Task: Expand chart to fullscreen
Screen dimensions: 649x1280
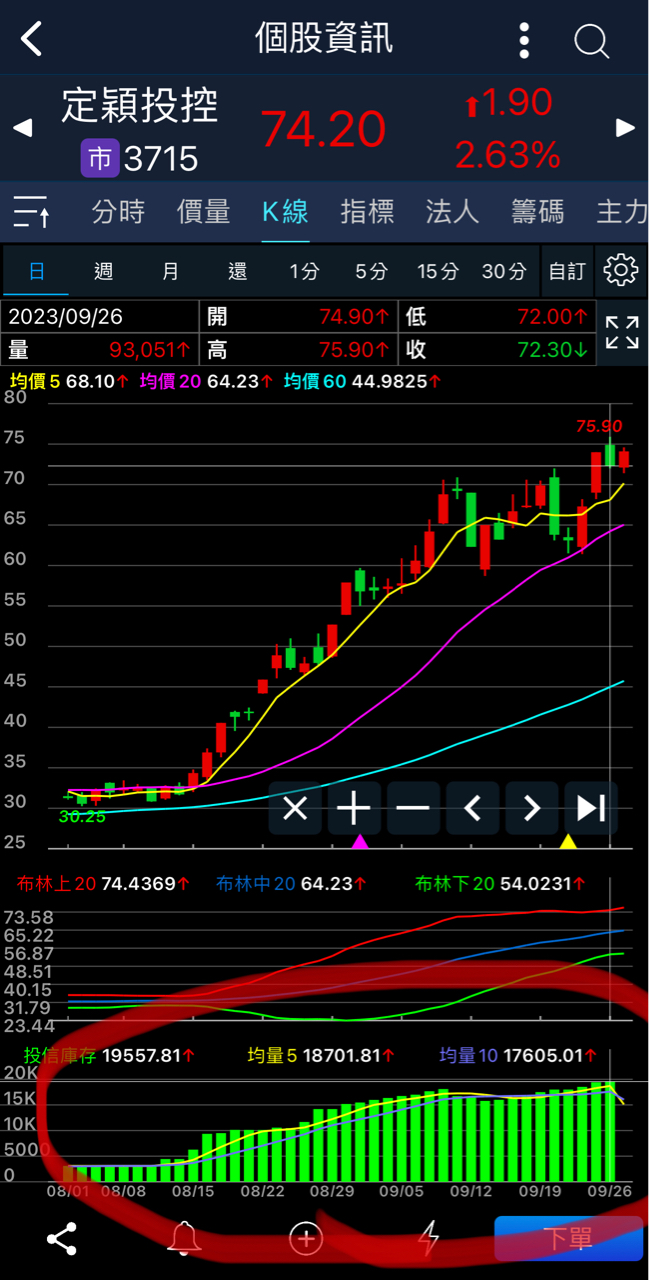Action: 621,332
